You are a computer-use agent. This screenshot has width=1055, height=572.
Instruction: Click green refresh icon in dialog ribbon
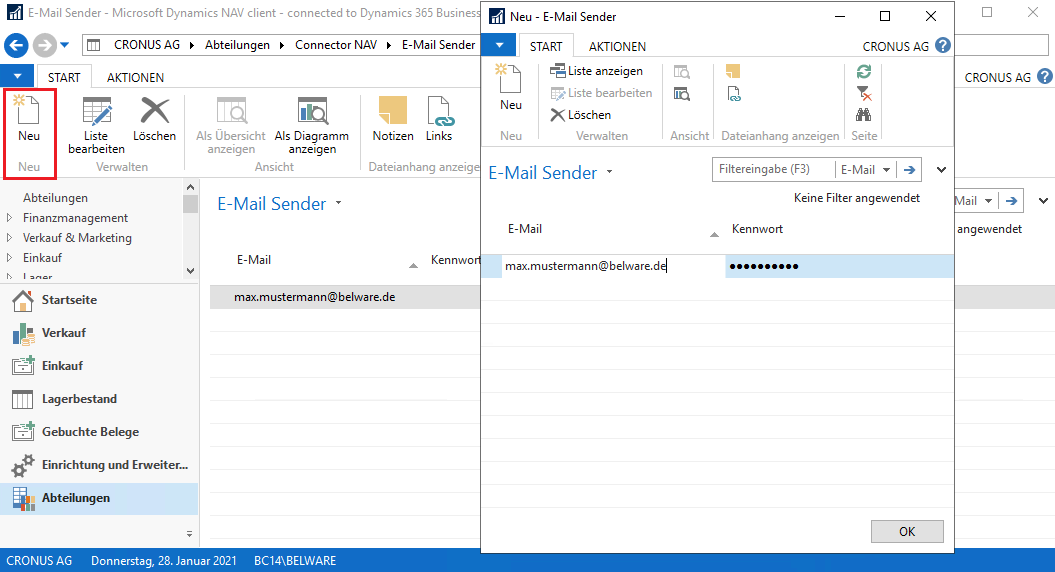[864, 71]
